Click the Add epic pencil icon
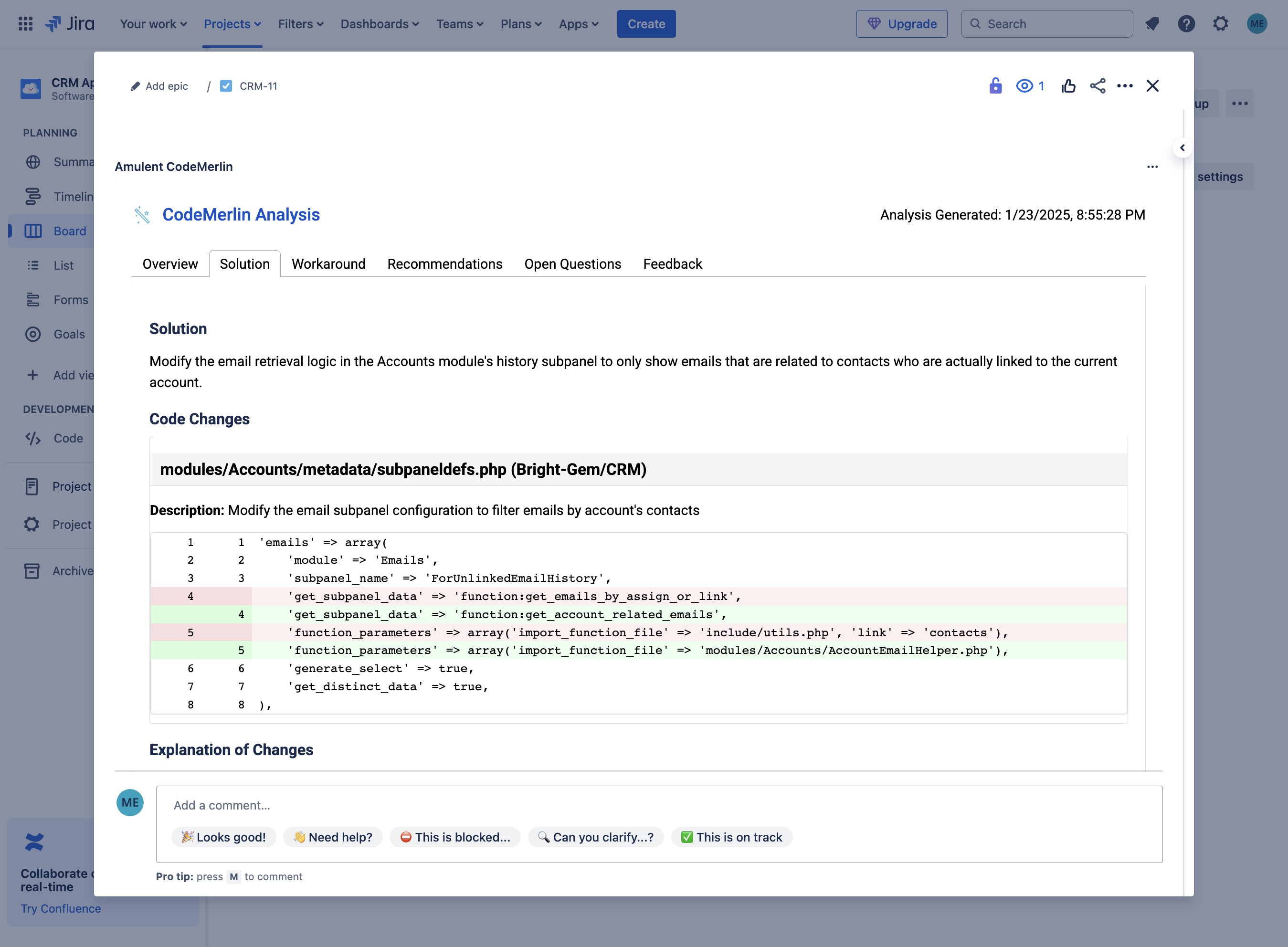Viewport: 1288px width, 947px height. (x=135, y=86)
